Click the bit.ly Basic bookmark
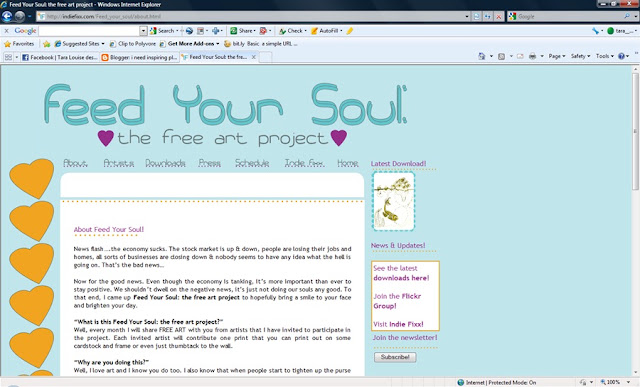640x387 pixels. tap(260, 44)
